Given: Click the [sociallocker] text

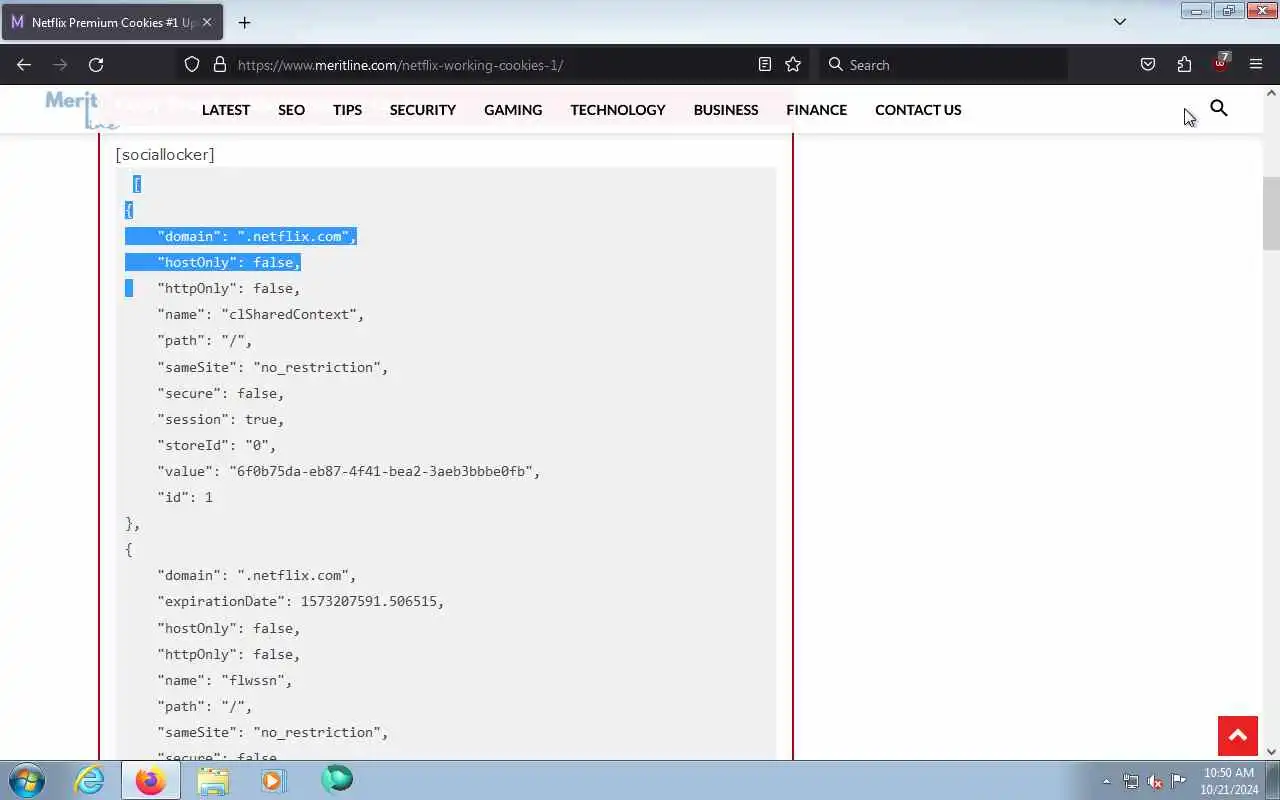Looking at the screenshot, I should (165, 154).
